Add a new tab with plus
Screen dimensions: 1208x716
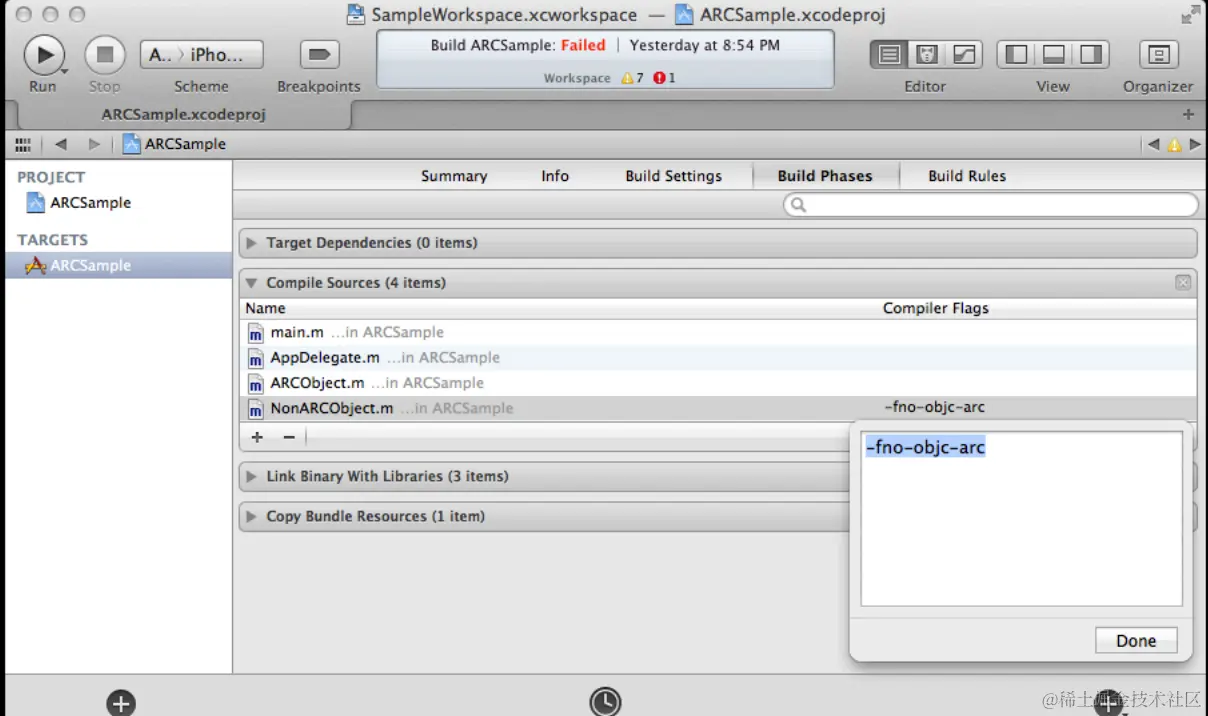point(1188,114)
